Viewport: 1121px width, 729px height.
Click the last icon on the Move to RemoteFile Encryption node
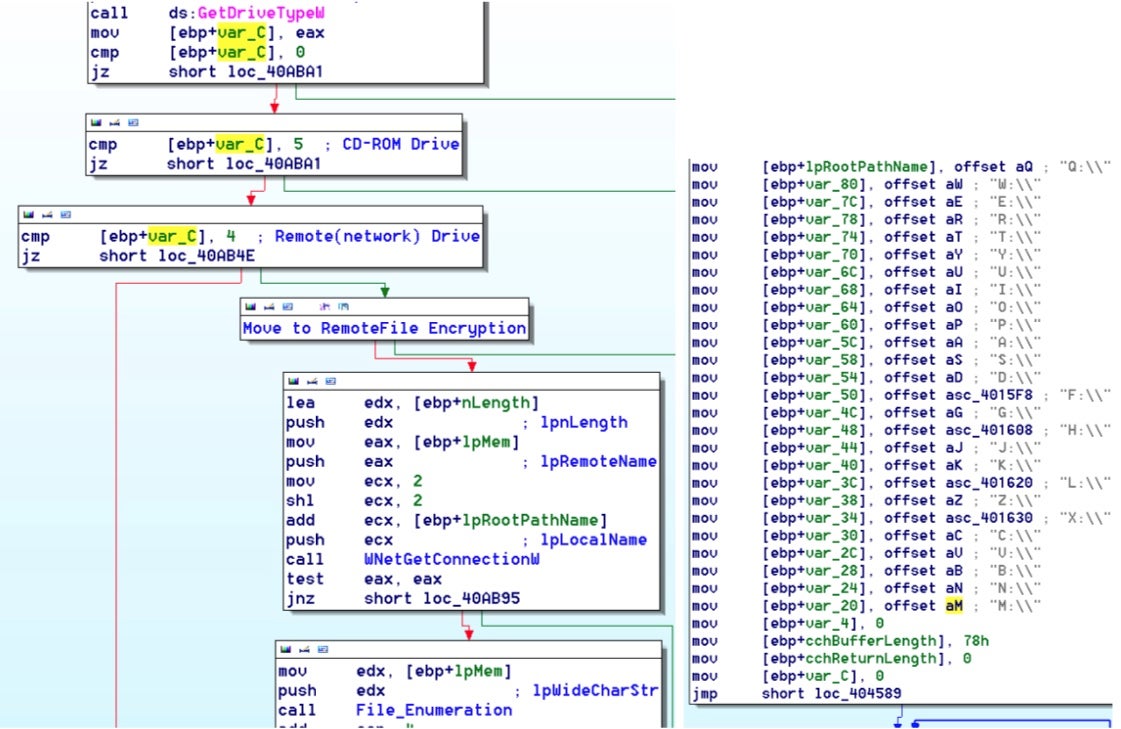tap(341, 306)
